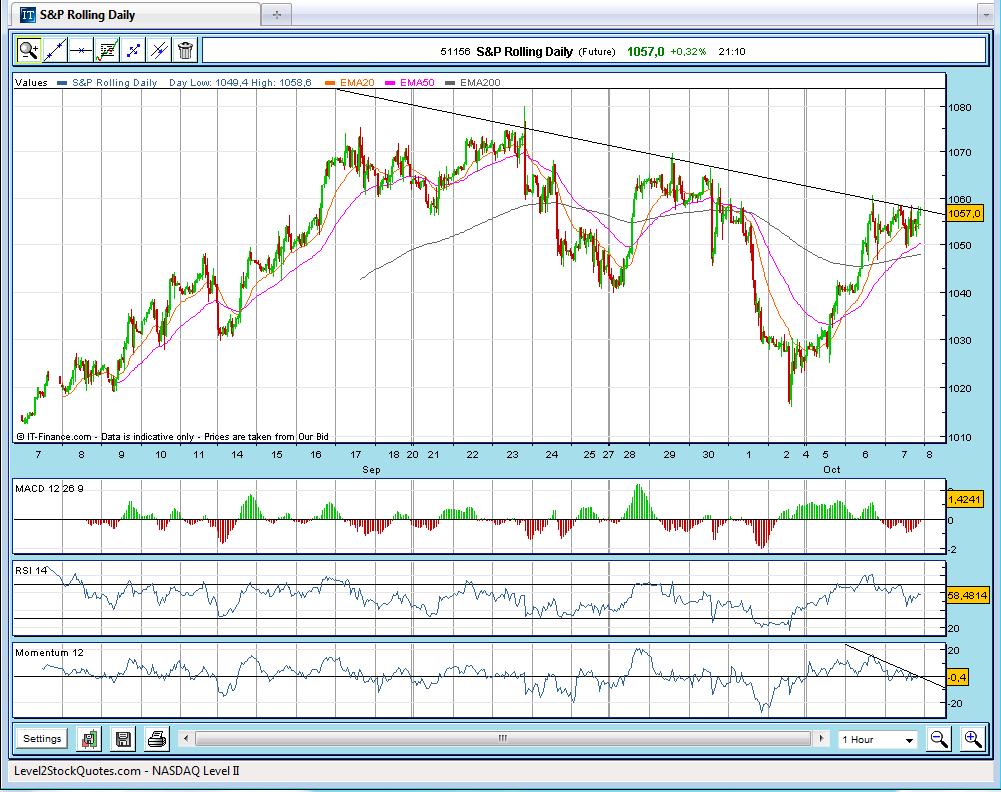Click the horizontal chart scrollbar thumb
The height and width of the screenshot is (792, 1001).
pos(503,738)
